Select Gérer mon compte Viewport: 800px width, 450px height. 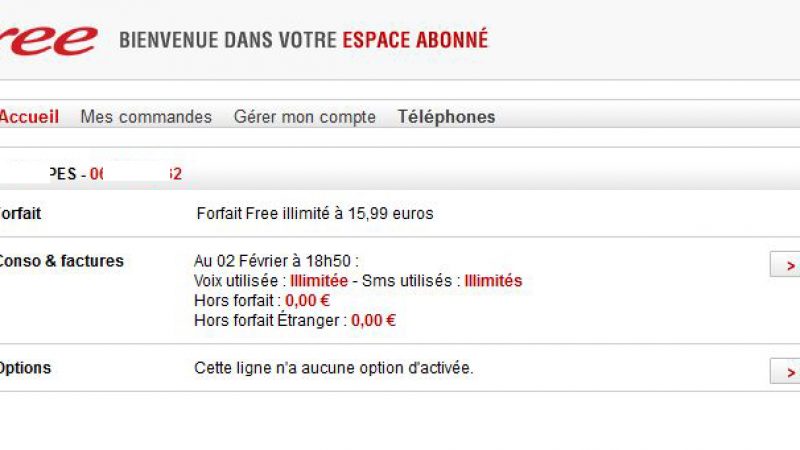[305, 117]
